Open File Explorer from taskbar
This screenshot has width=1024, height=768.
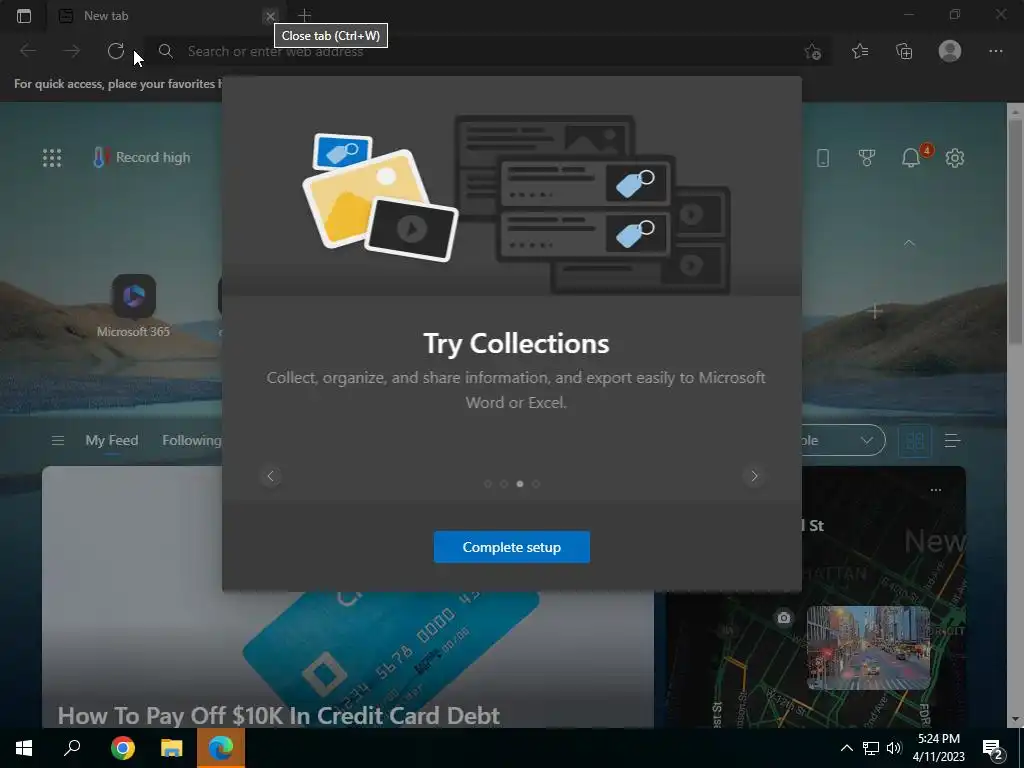[172, 748]
